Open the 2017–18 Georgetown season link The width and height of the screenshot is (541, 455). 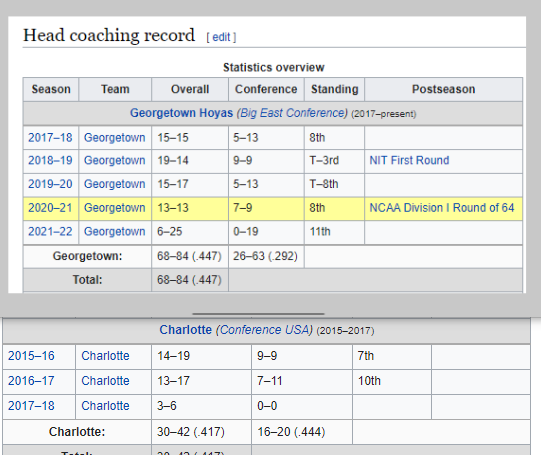50,138
